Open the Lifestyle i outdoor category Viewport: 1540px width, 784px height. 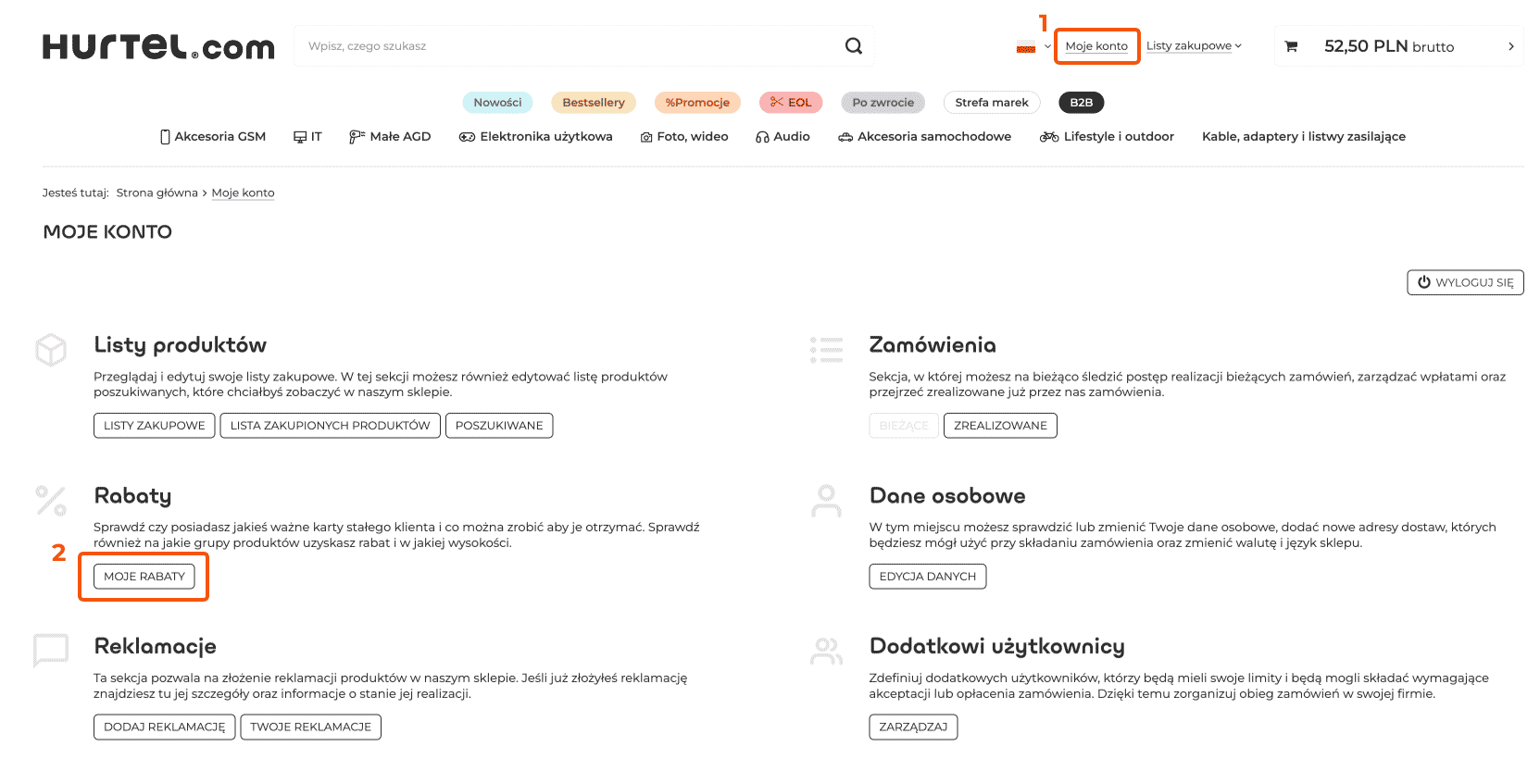[x=1107, y=136]
